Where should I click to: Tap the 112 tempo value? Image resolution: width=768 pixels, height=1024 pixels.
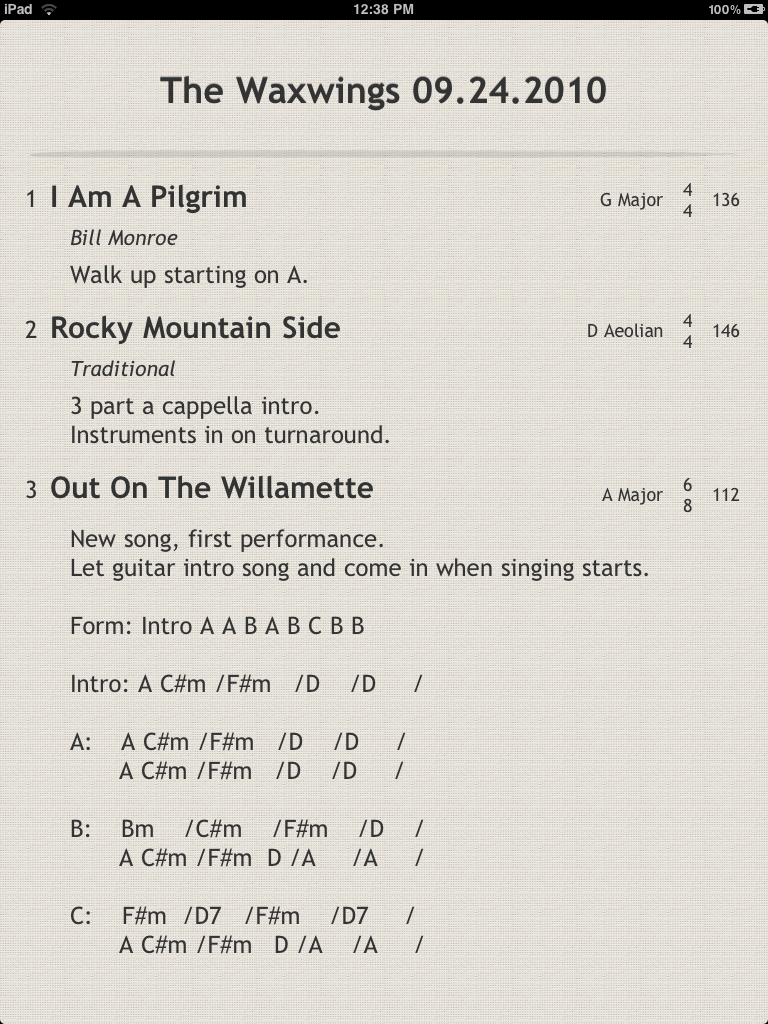[x=726, y=495]
